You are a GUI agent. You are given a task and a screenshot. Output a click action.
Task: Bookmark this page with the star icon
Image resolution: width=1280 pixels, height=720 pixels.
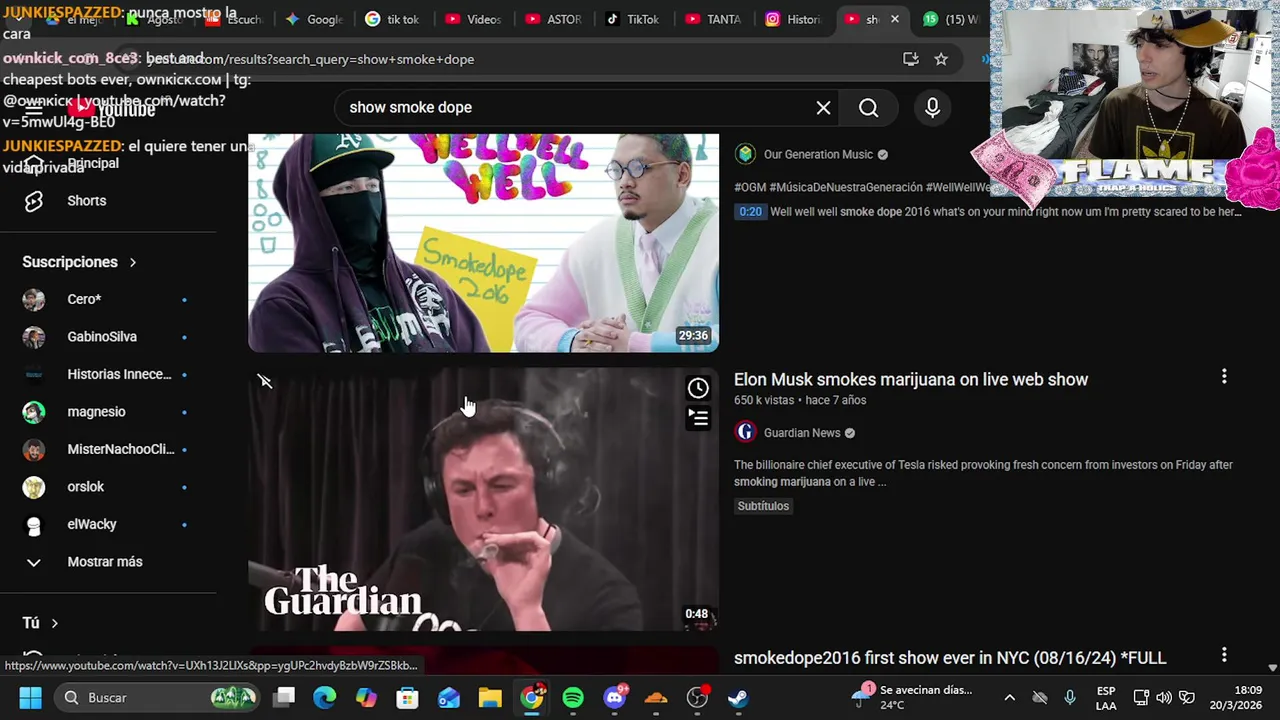(941, 59)
